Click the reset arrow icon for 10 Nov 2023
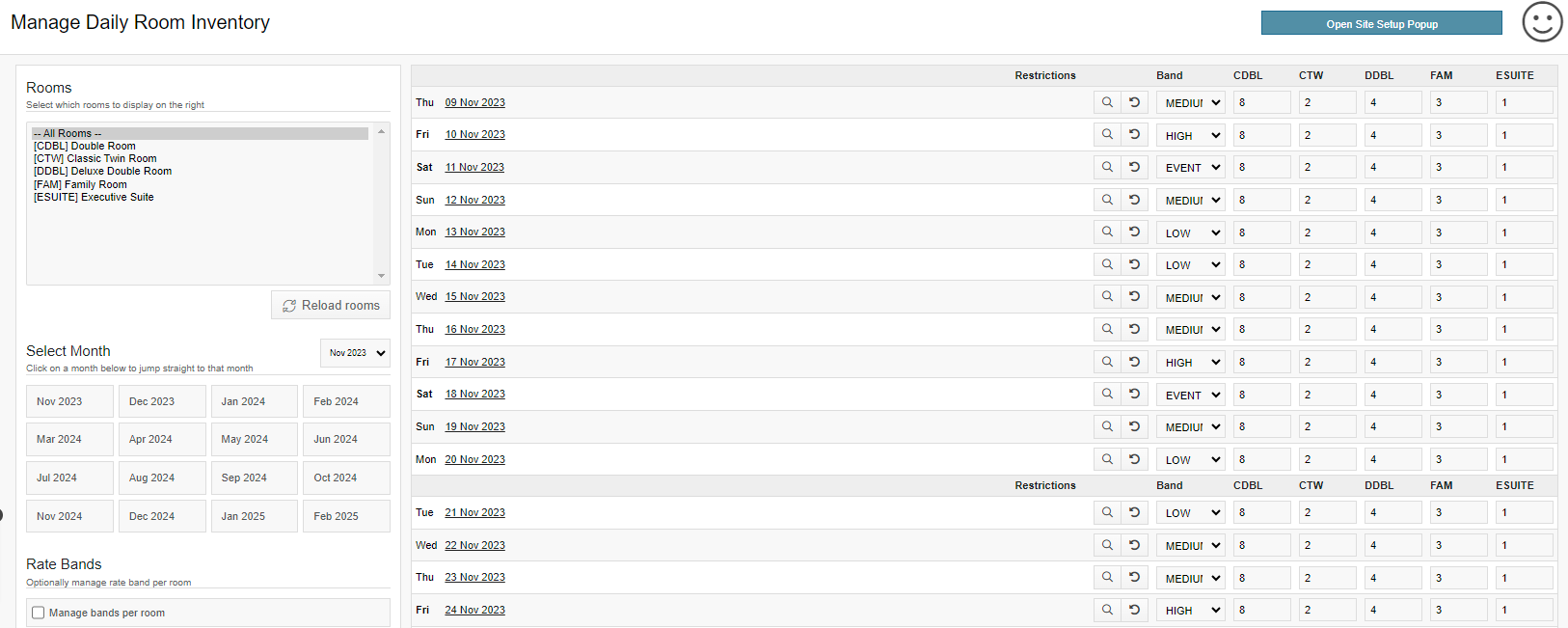Viewport: 1568px width, 628px height. (x=1134, y=135)
